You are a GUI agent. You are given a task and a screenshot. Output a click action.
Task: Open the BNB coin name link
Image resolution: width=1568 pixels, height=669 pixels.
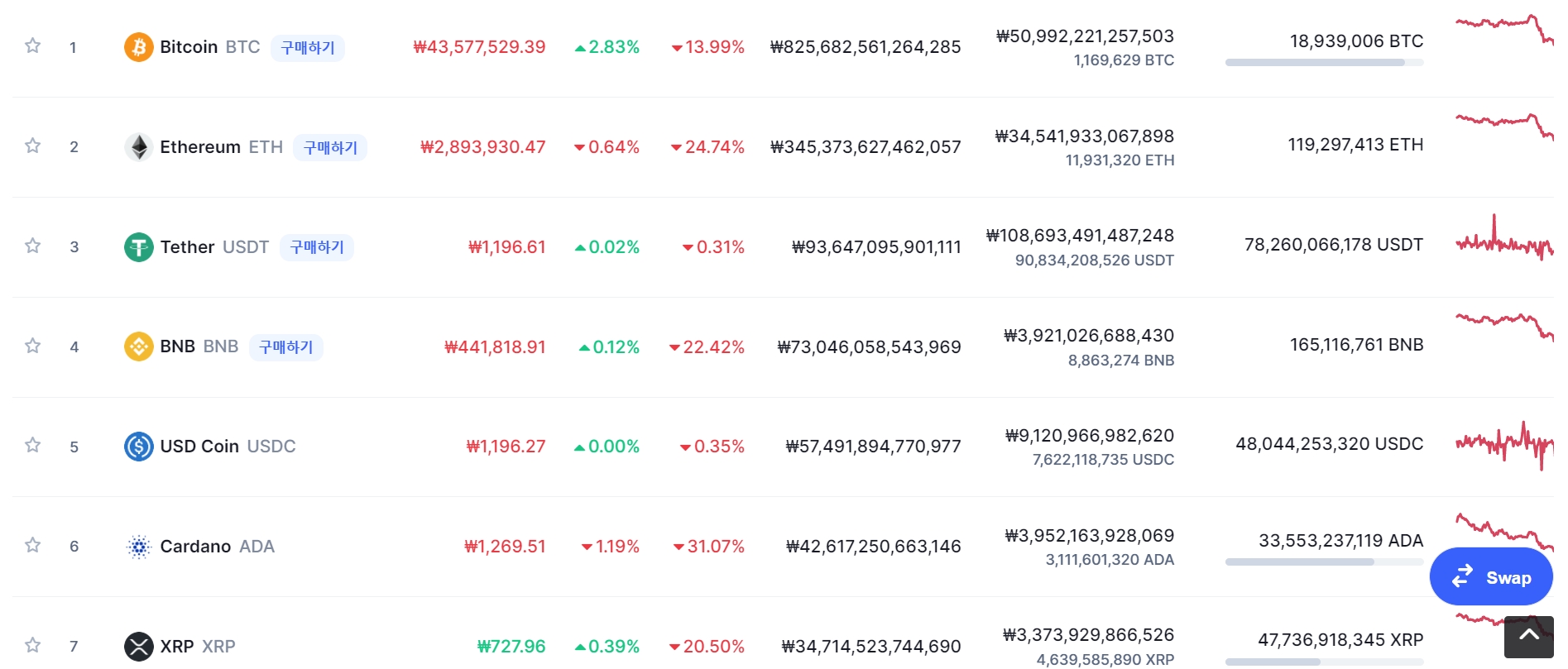pyautogui.click(x=177, y=346)
